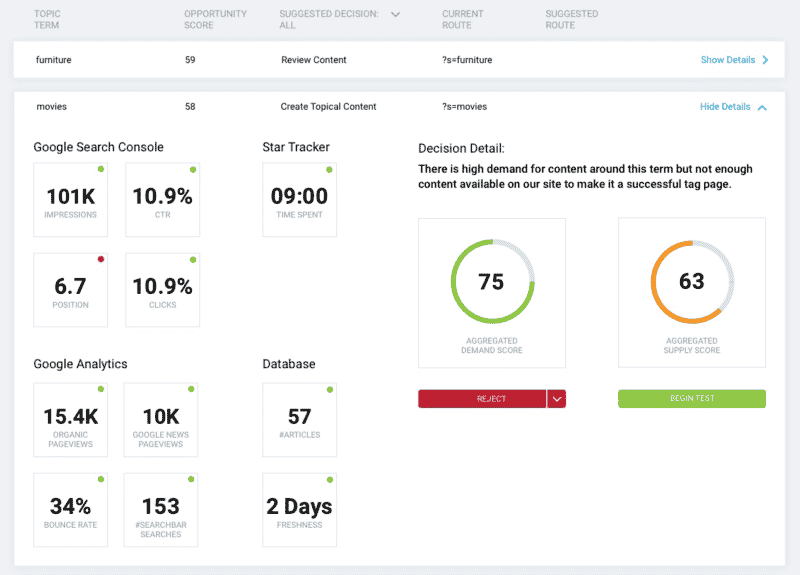Click green dot on #Articles card
The width and height of the screenshot is (800, 575).
tap(331, 388)
